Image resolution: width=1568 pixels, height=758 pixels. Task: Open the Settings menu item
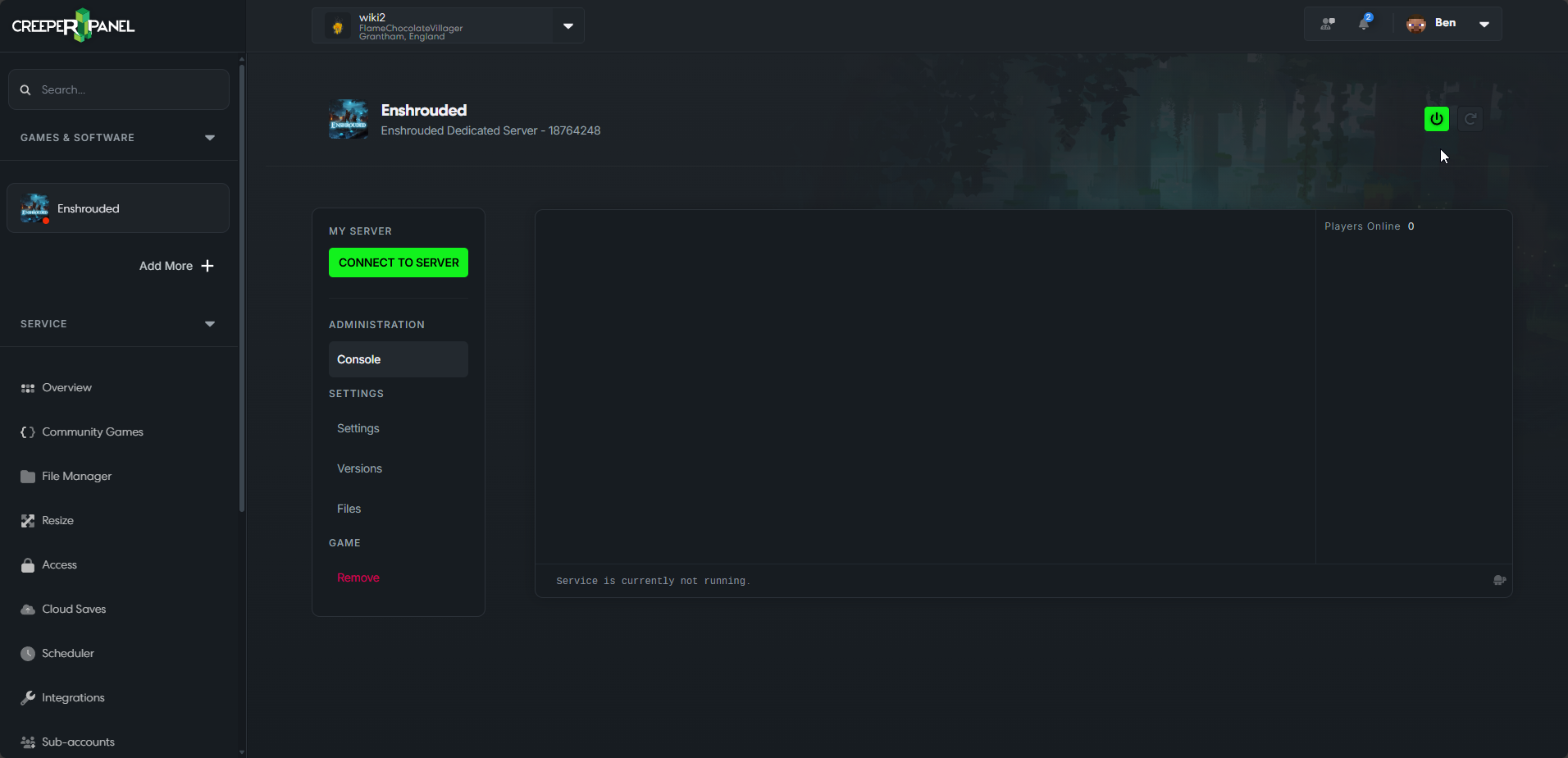click(x=358, y=428)
